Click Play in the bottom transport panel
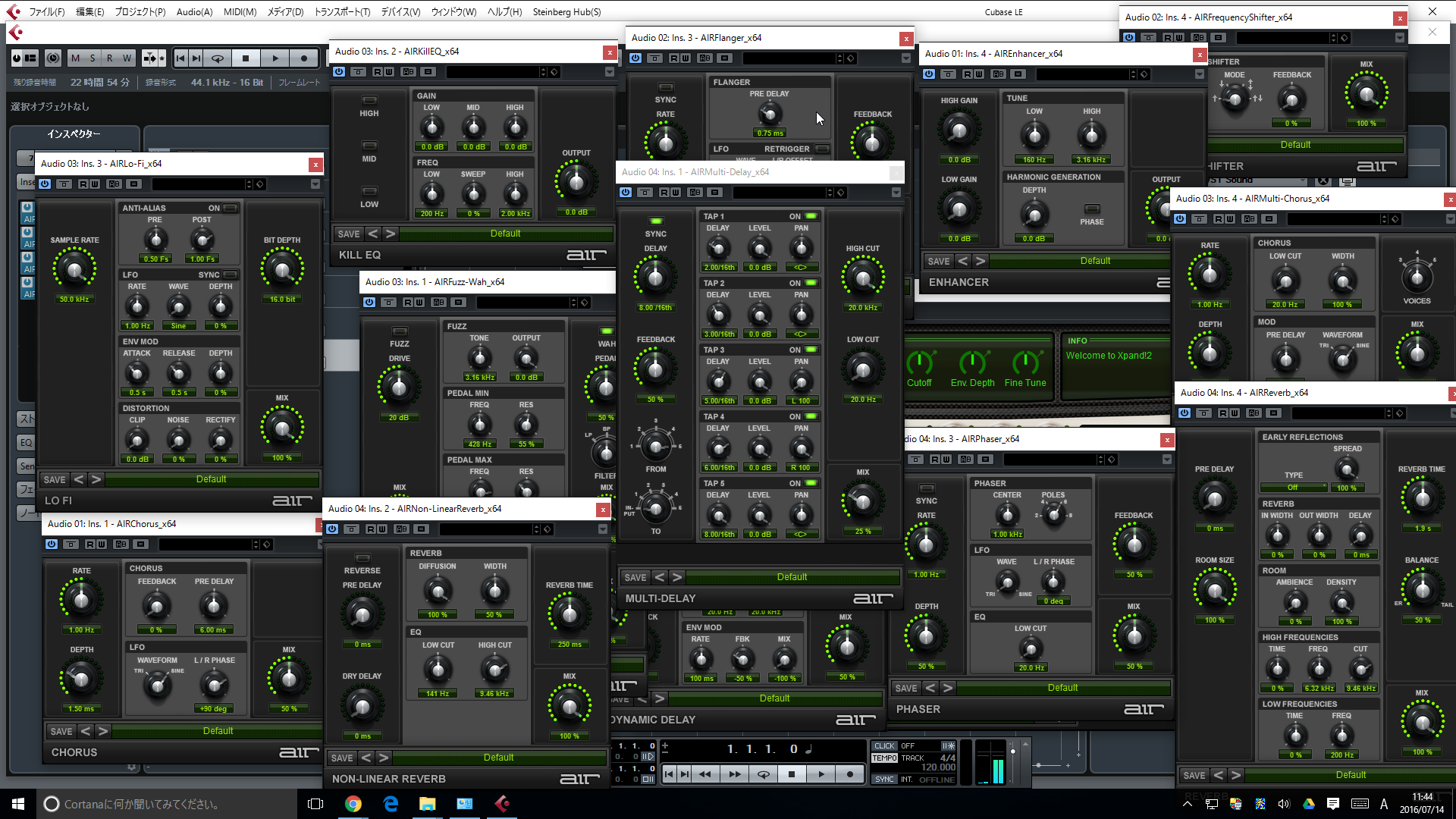Viewport: 1456px width, 819px height. point(821,774)
